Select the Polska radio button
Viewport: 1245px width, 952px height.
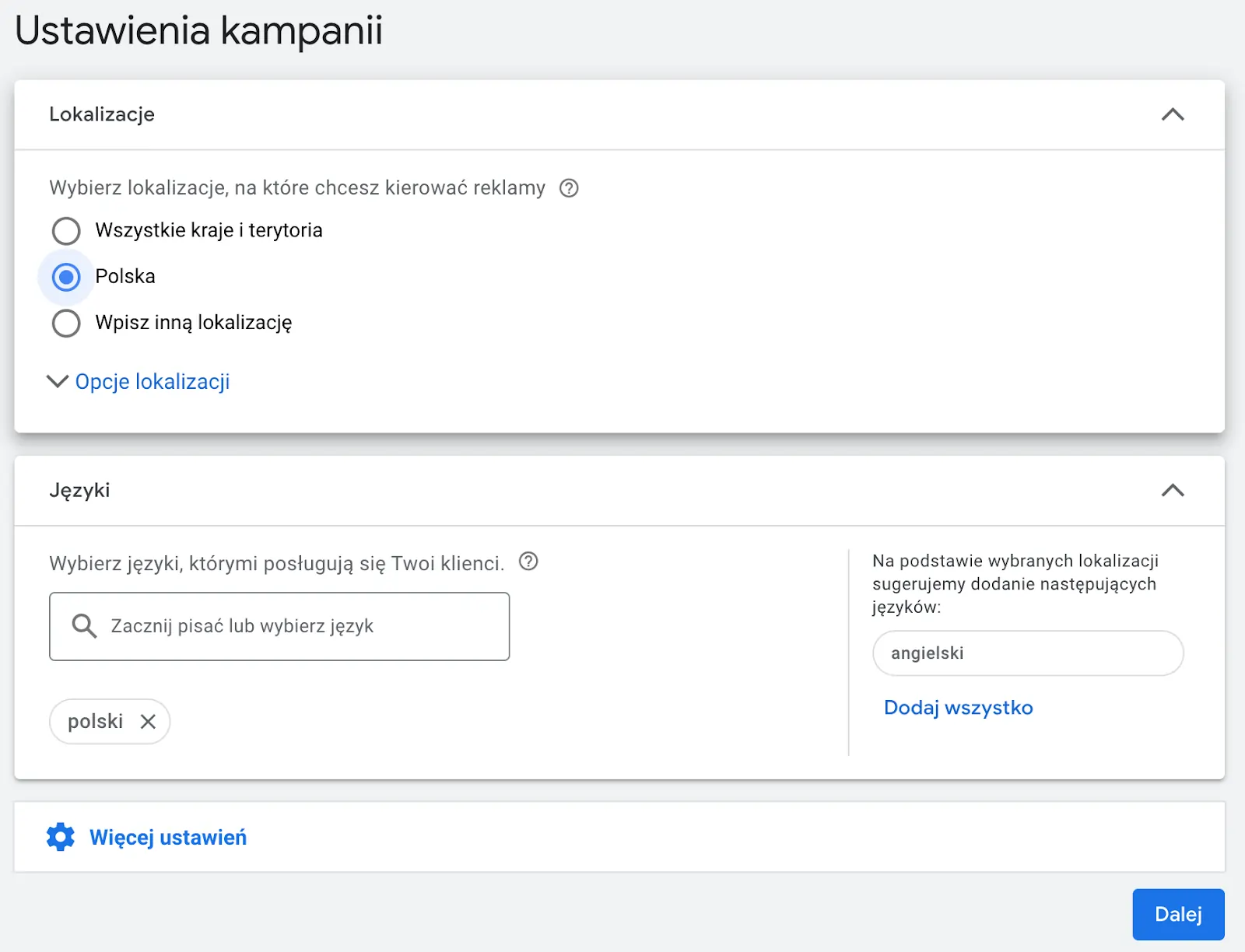(66, 277)
